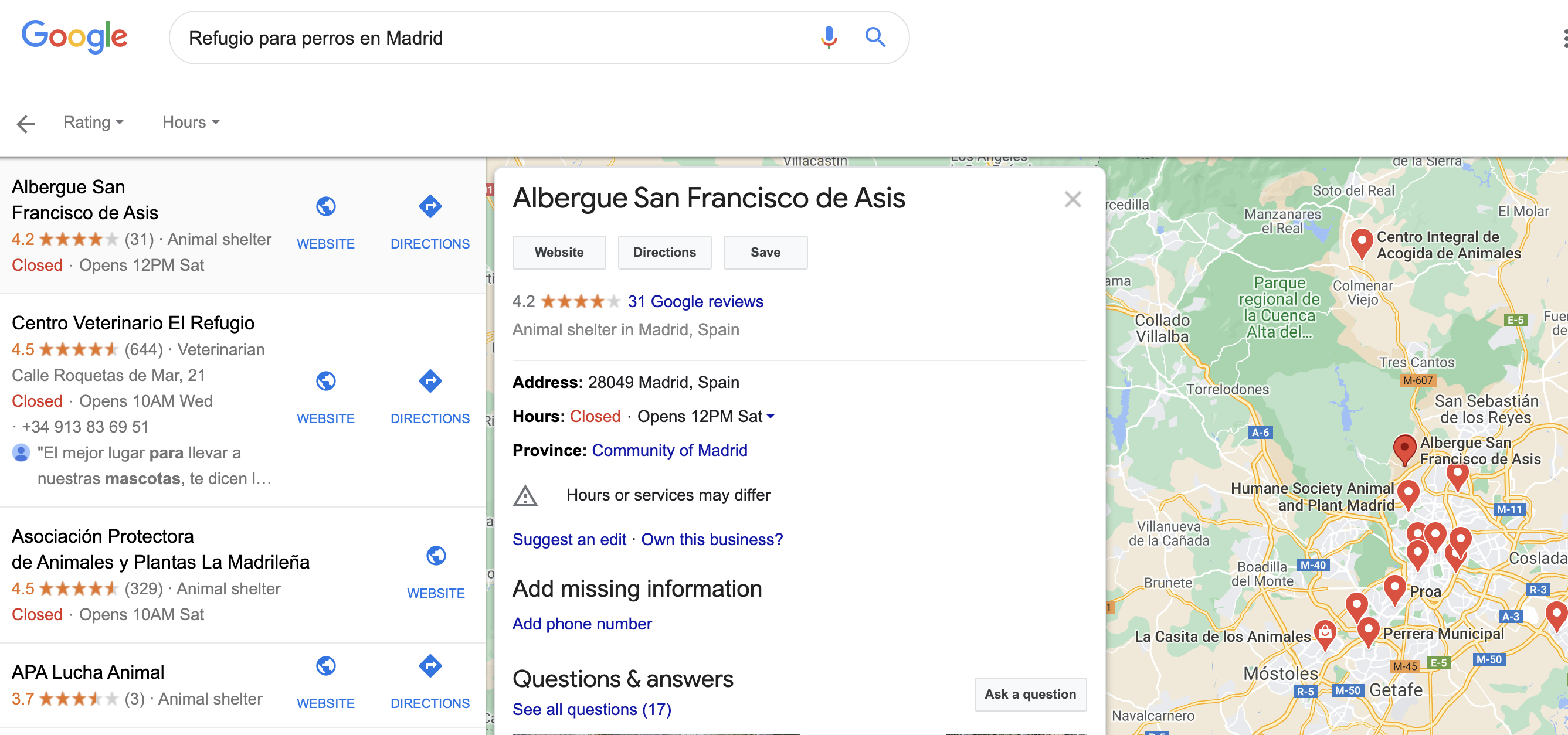Viewport: 1568px width, 735px height.
Task: Open the Rating filter dropdown
Action: (93, 122)
